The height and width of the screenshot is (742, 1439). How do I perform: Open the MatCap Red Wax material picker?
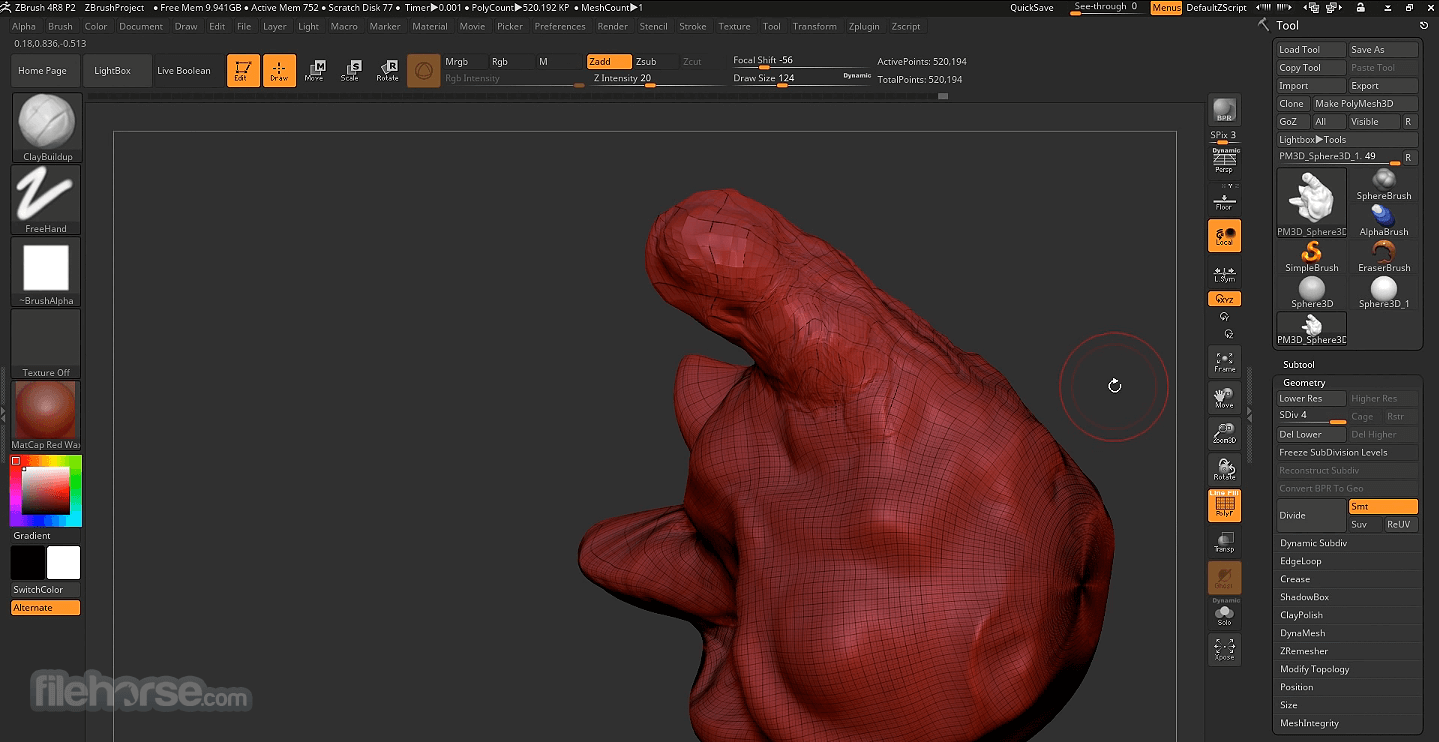pyautogui.click(x=46, y=416)
